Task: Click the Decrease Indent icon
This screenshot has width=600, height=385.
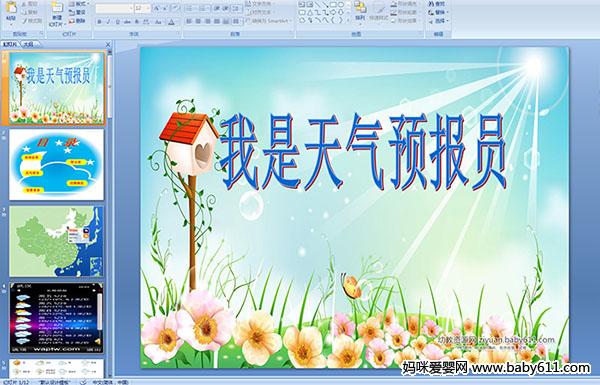Action: [x=216, y=8]
